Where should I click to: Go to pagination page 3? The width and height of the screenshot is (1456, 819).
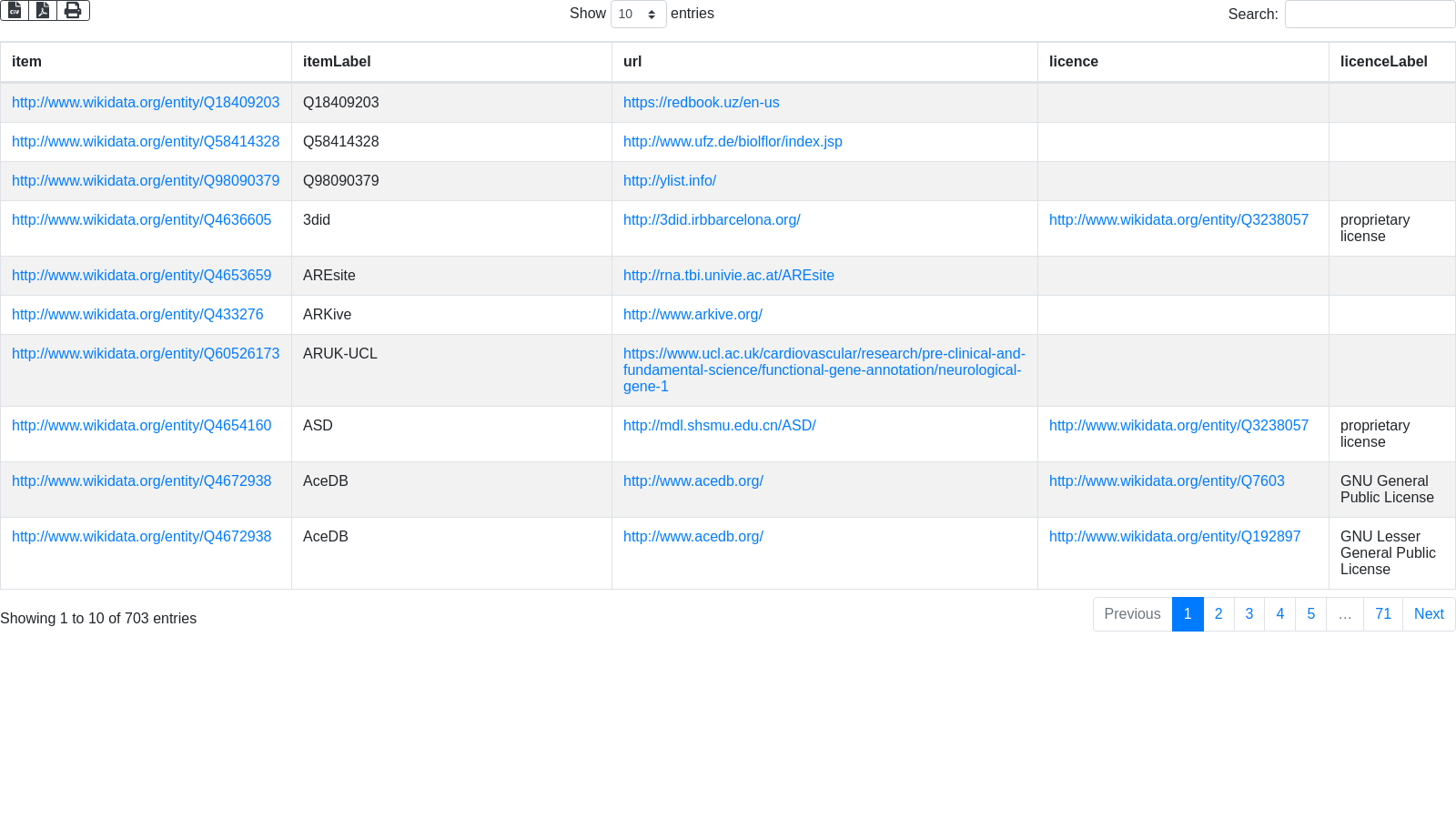tap(1249, 614)
